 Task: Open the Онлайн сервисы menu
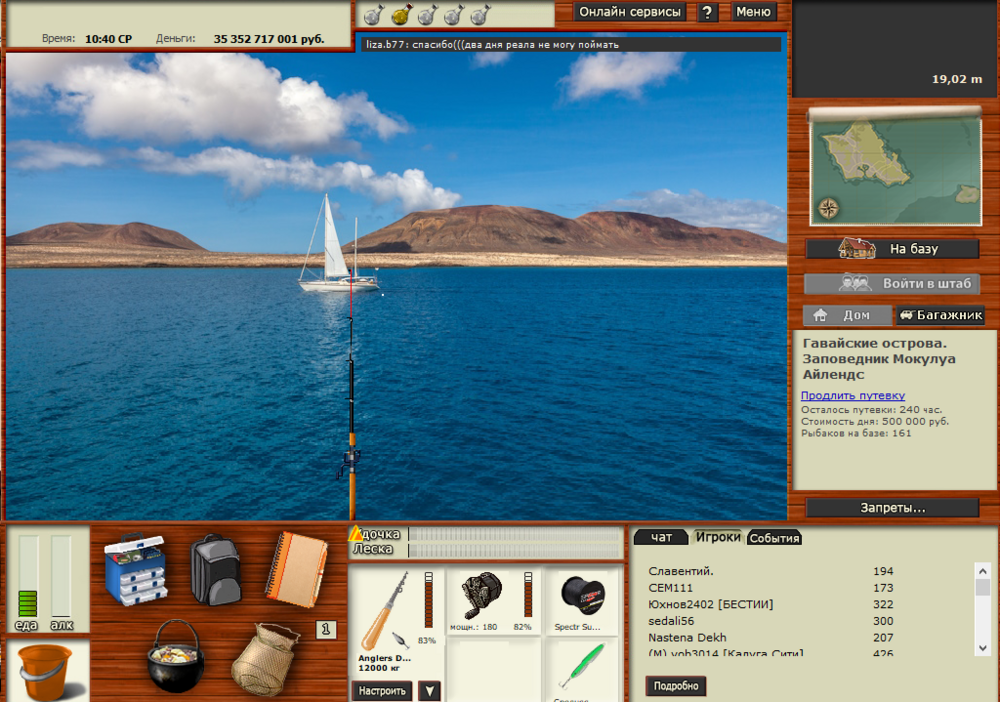pyautogui.click(x=630, y=12)
